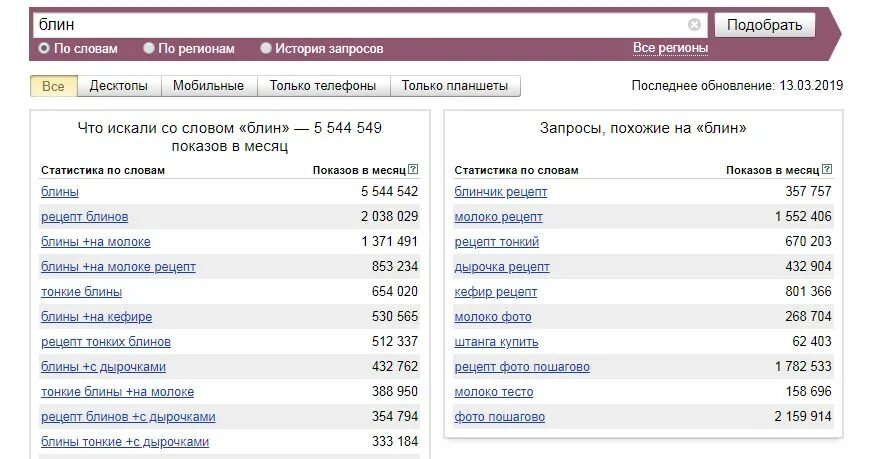Open the 'рецепт блинов +с дырочками' link
Screen dimensions: 871x459
128,417
